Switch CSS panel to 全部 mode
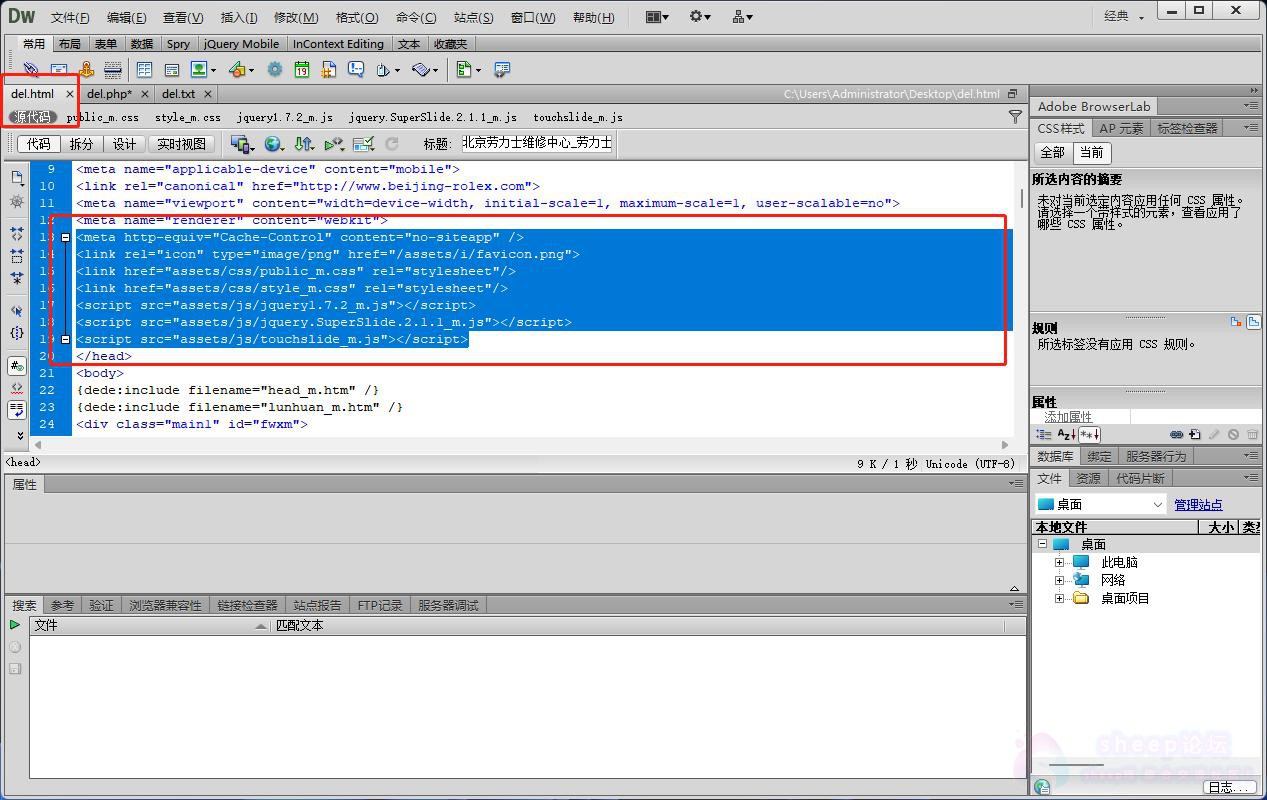 pos(1053,153)
